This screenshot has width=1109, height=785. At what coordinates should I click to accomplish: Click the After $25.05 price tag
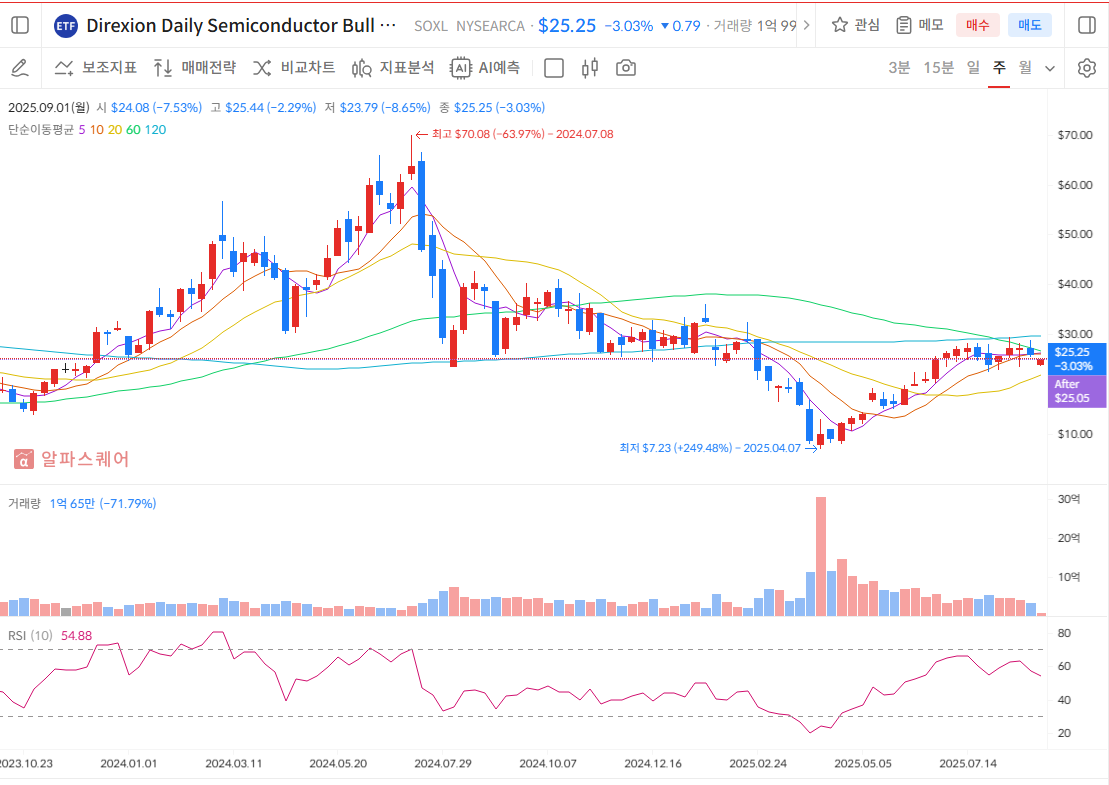tap(1077, 391)
